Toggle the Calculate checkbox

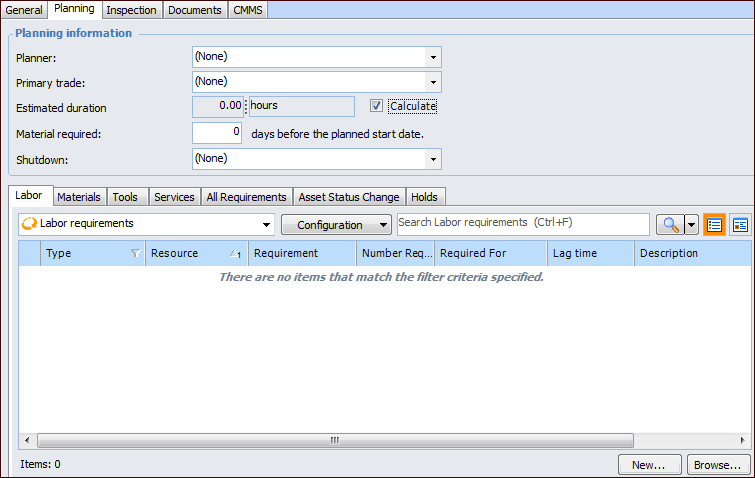click(x=376, y=106)
